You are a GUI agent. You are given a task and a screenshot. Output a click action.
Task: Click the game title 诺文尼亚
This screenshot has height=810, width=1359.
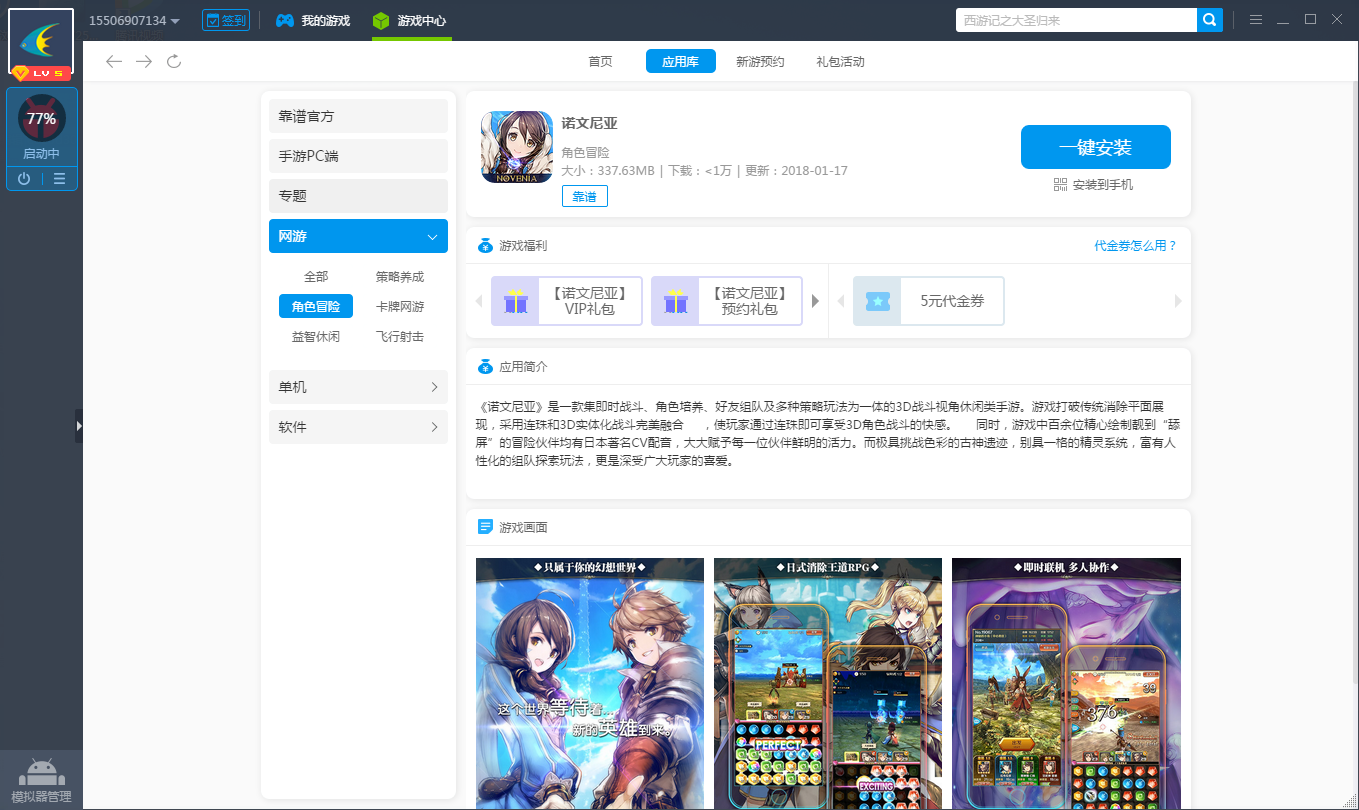tap(590, 124)
